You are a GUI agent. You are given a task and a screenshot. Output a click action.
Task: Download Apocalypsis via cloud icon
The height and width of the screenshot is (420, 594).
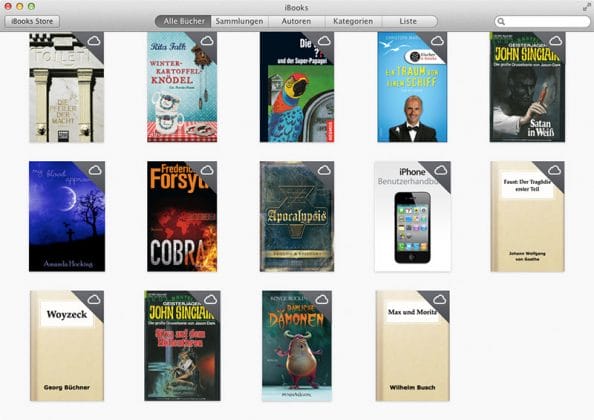324,170
